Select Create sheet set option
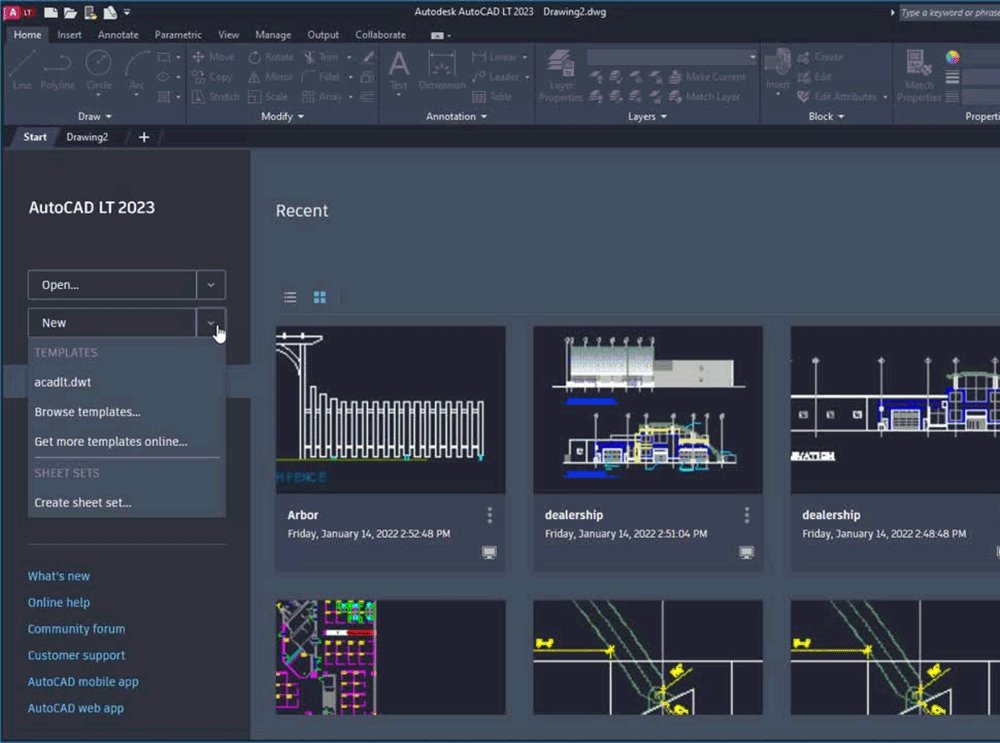 (83, 503)
